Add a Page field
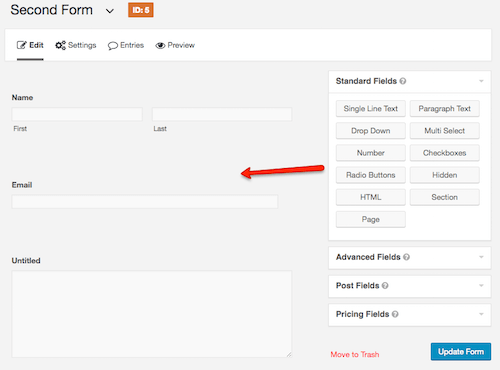This screenshot has width=500, height=370. click(371, 219)
